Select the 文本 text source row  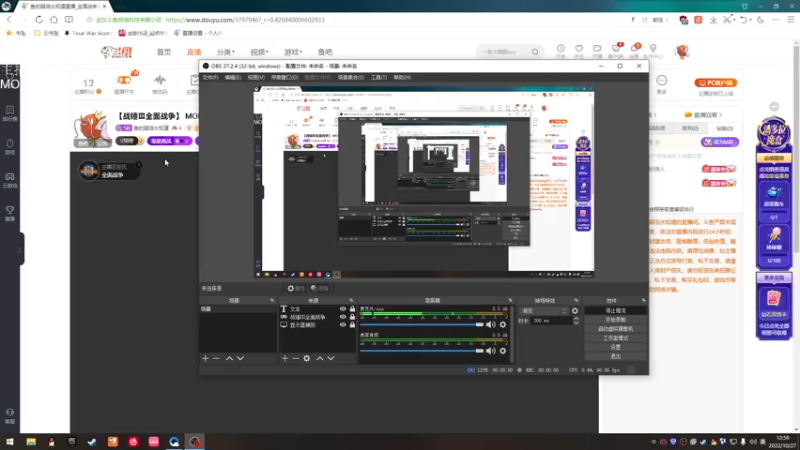click(317, 309)
